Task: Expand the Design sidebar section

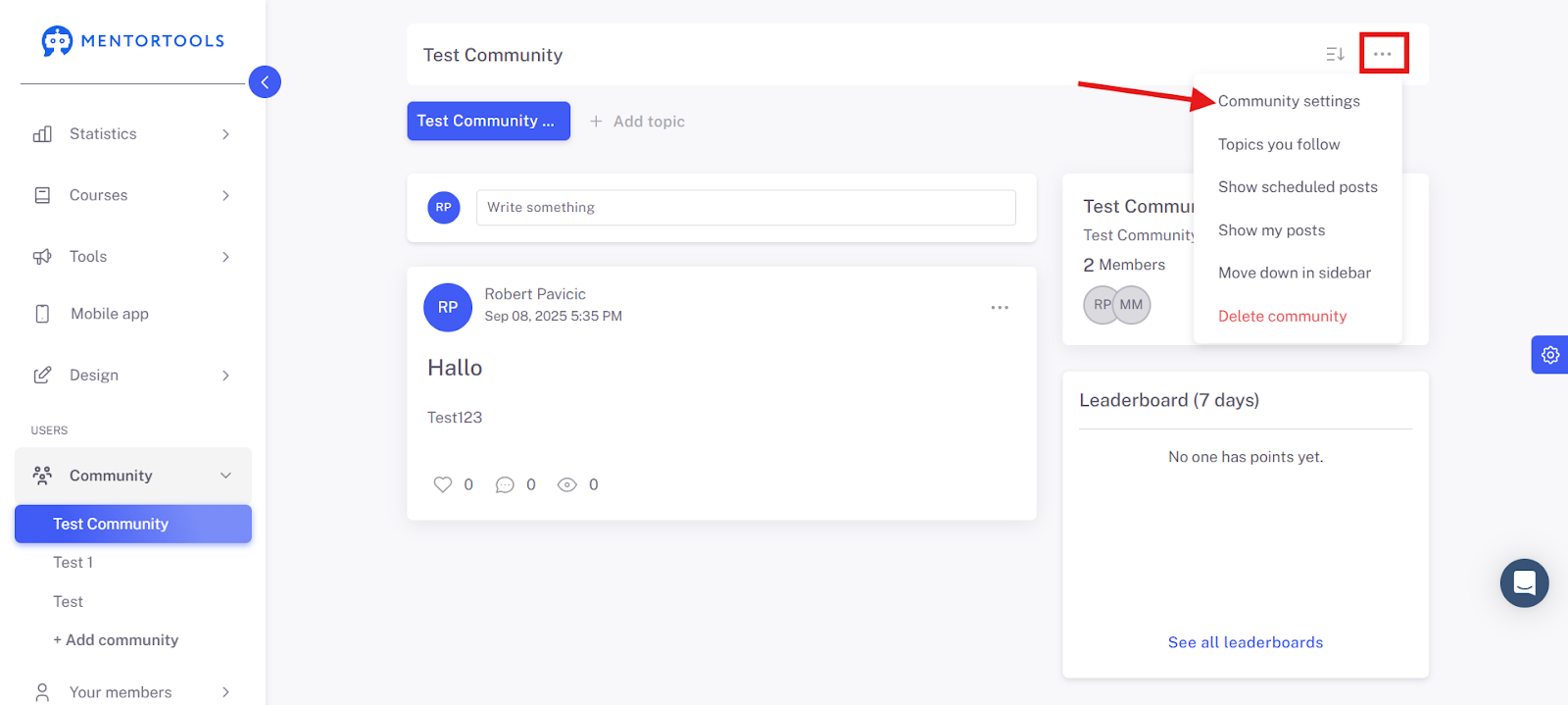Action: pos(133,376)
